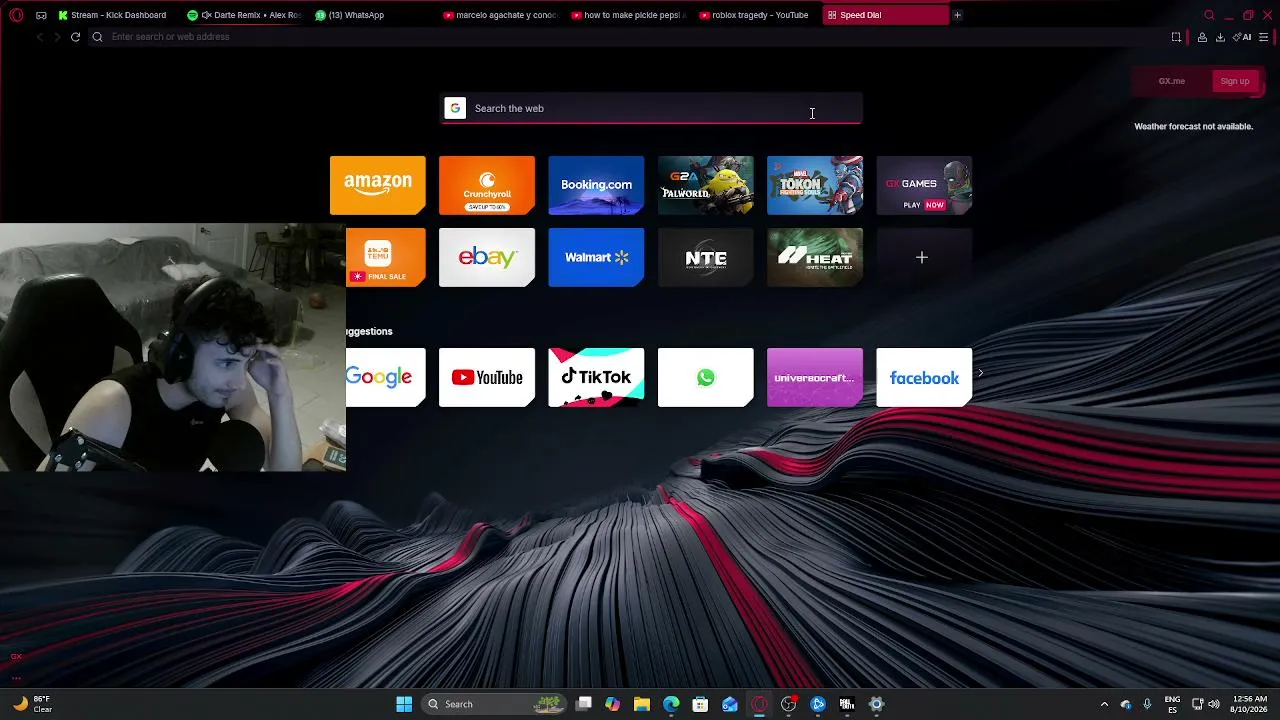The height and width of the screenshot is (720, 1280).
Task: Open the G2A Palworld speed dial tile
Action: click(706, 185)
